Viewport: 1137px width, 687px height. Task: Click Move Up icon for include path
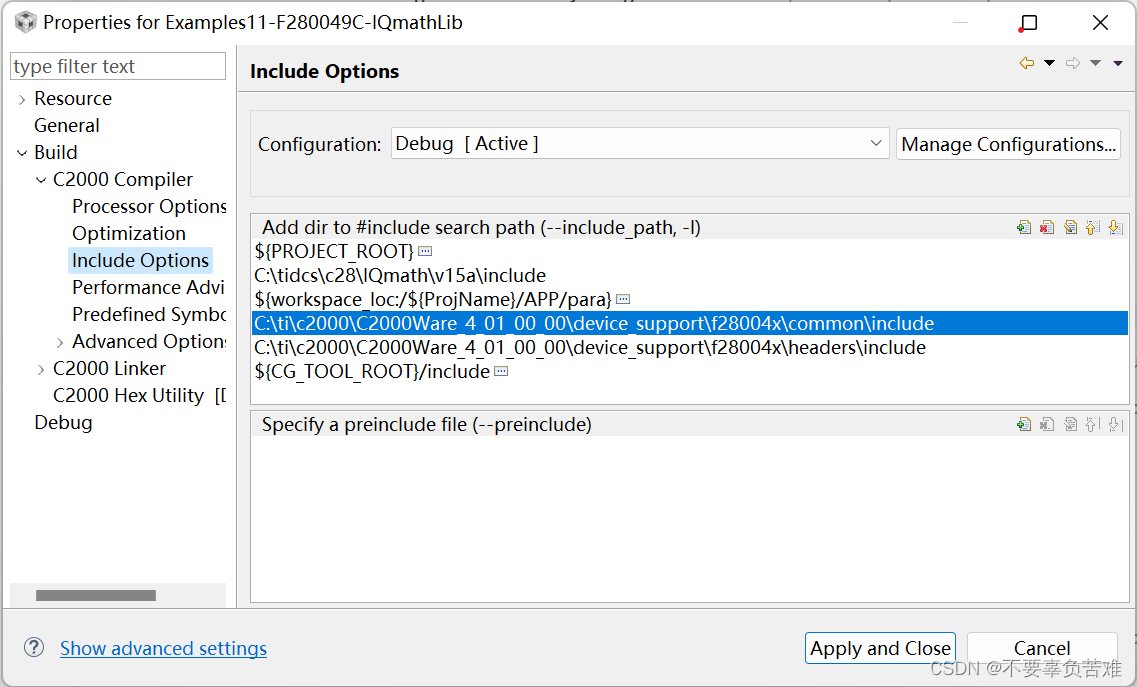(x=1093, y=228)
